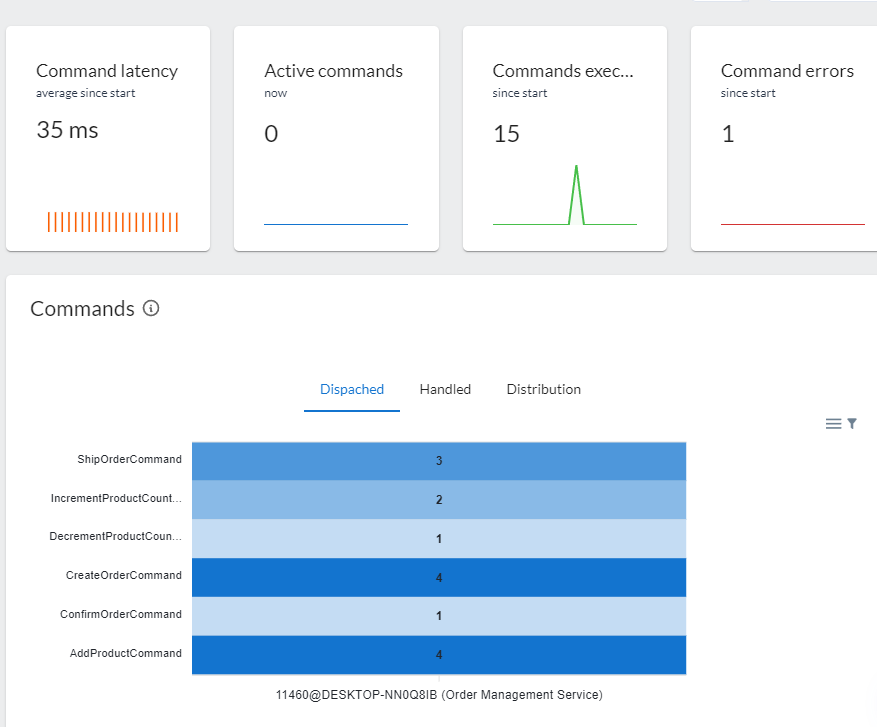This screenshot has height=727, width=877.
Task: Select the IncrementProductCount bar showing 2
Action: (x=439, y=499)
